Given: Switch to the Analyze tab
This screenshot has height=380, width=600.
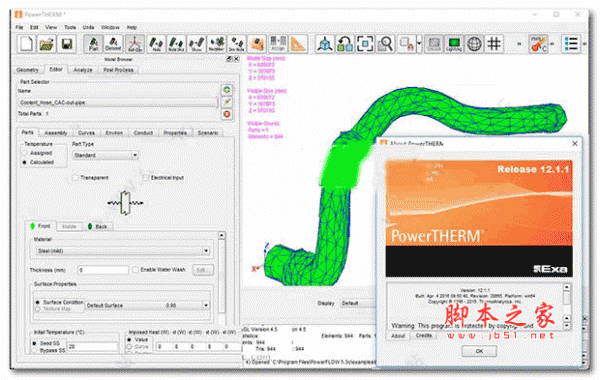Looking at the screenshot, I should pos(83,70).
